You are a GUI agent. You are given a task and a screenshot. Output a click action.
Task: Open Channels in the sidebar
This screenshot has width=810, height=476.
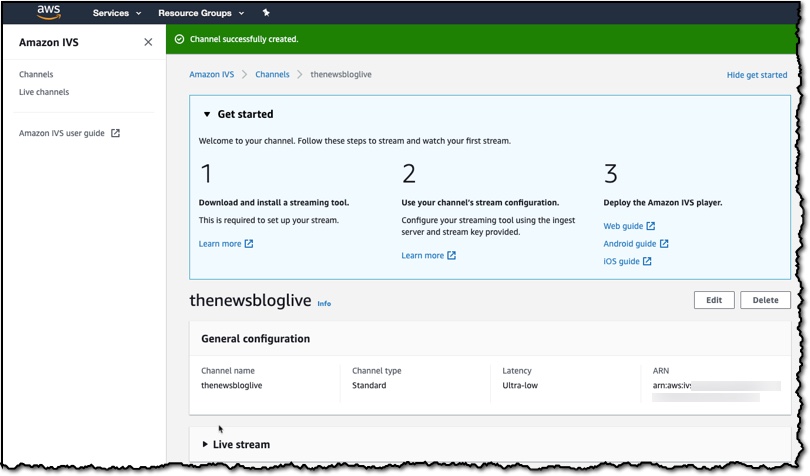tap(36, 74)
